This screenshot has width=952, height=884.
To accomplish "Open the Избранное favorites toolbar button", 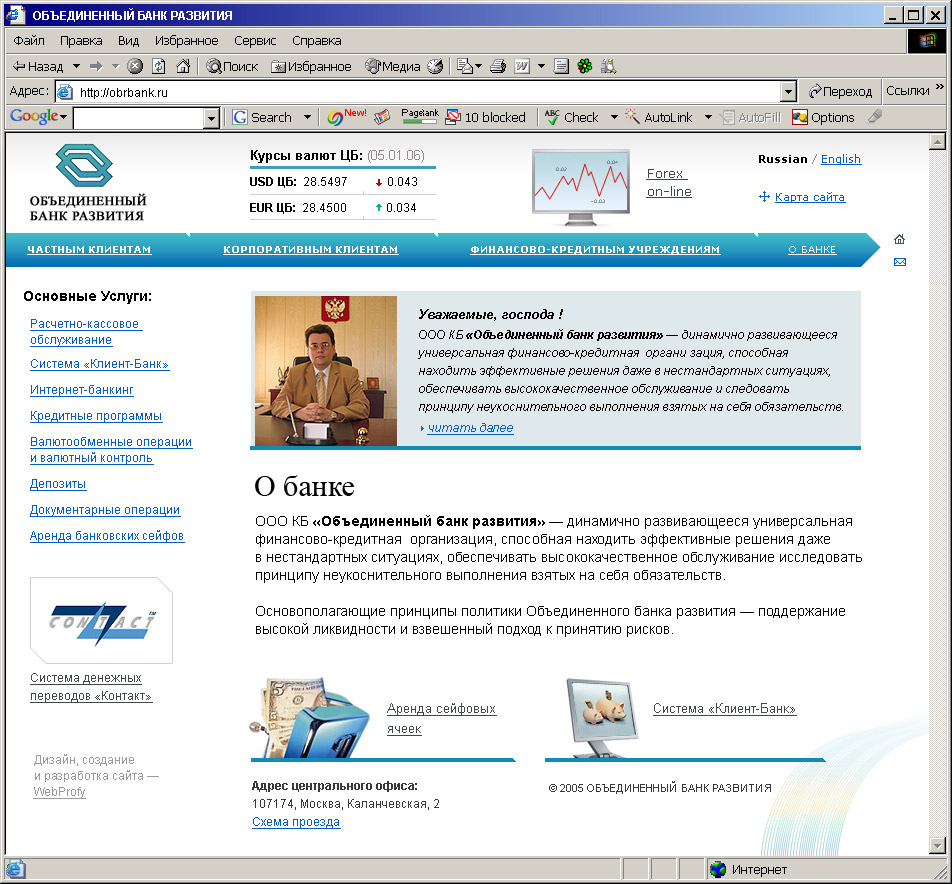I will point(311,66).
